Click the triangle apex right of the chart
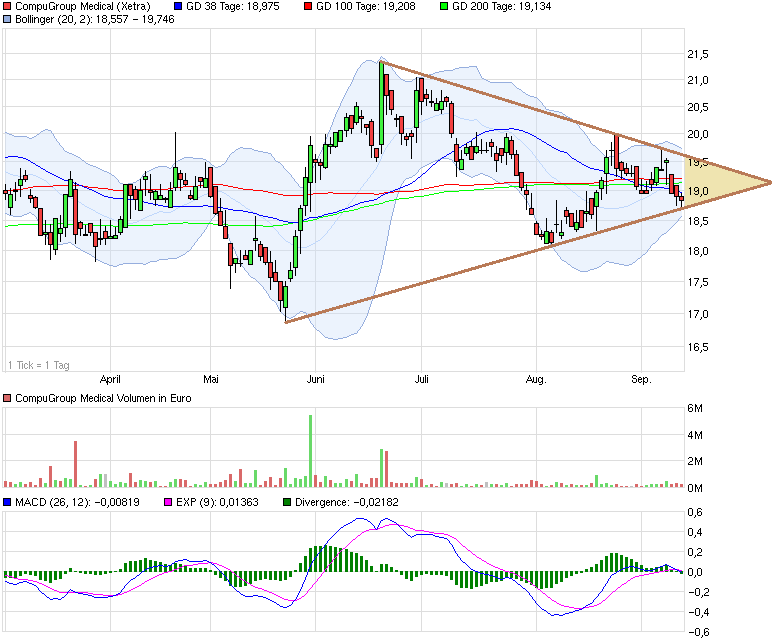Image resolution: width=772 pixels, height=640 pixels. pos(769,183)
